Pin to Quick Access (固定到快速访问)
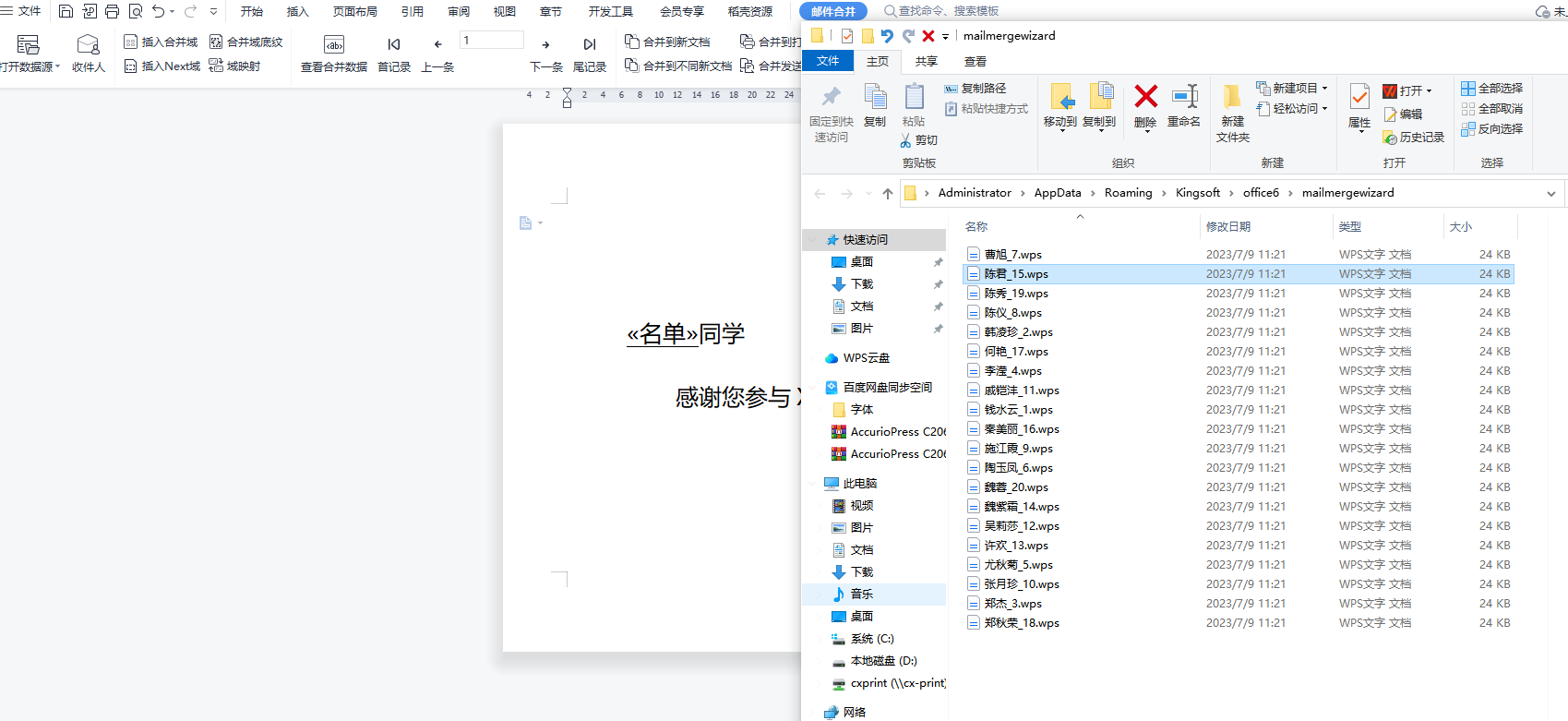Screen dimensions: 1568x721 (831, 114)
